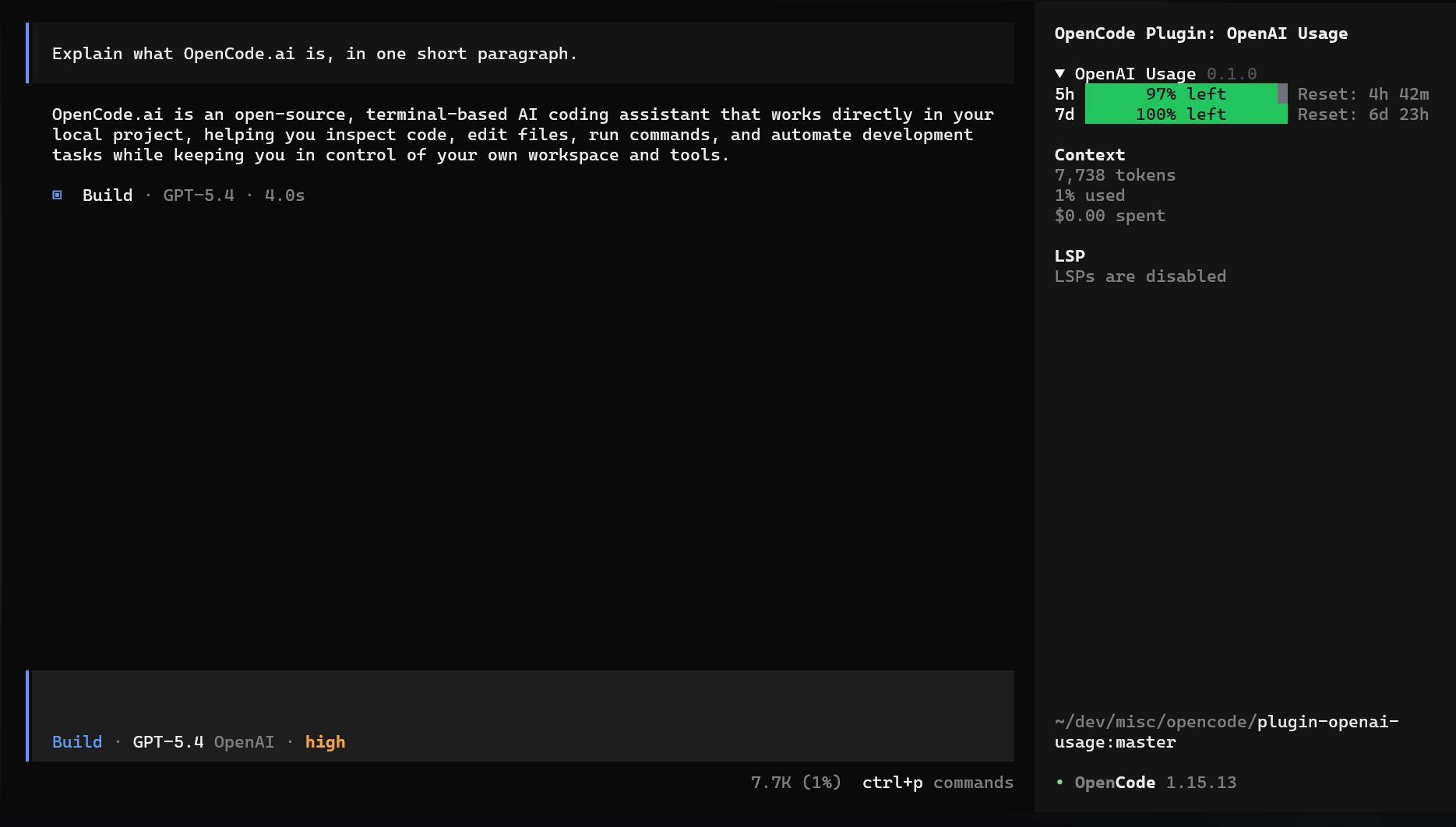Select the user message about OpenCode.ai
The width and height of the screenshot is (1456, 827).
[521, 53]
